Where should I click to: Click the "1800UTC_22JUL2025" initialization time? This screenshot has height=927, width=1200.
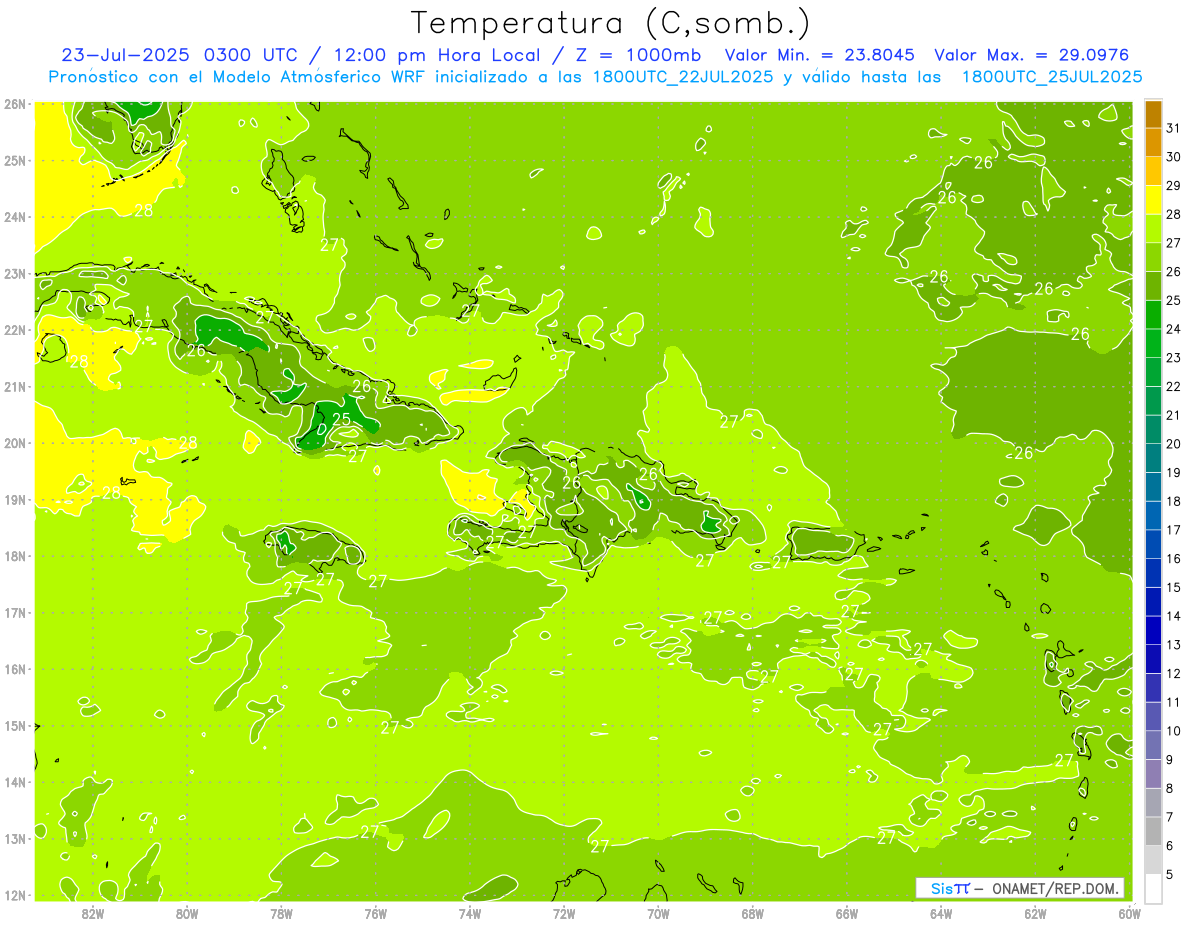(x=683, y=77)
